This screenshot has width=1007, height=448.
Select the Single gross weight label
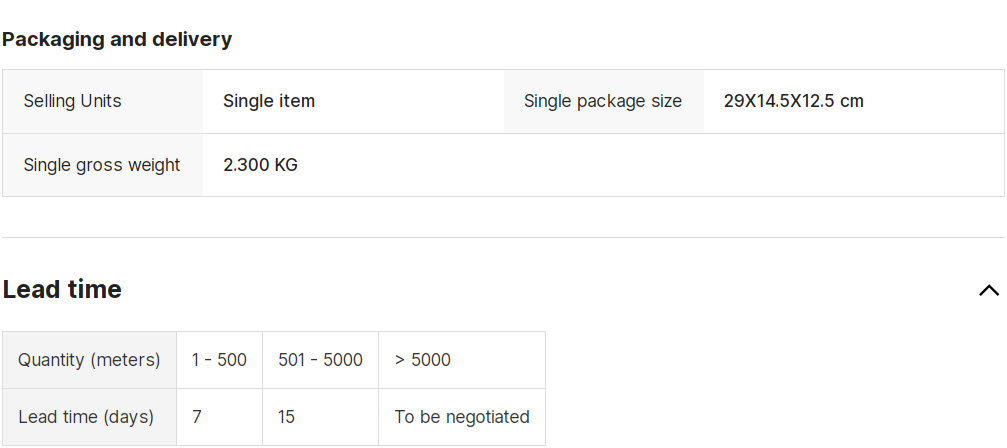pyautogui.click(x=102, y=165)
